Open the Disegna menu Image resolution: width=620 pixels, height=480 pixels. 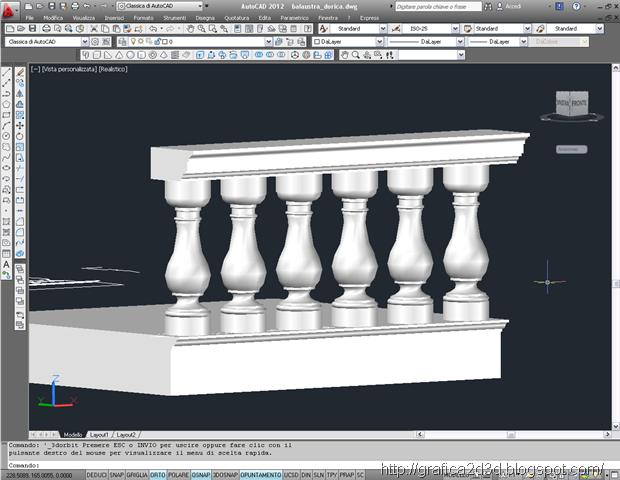[205, 18]
